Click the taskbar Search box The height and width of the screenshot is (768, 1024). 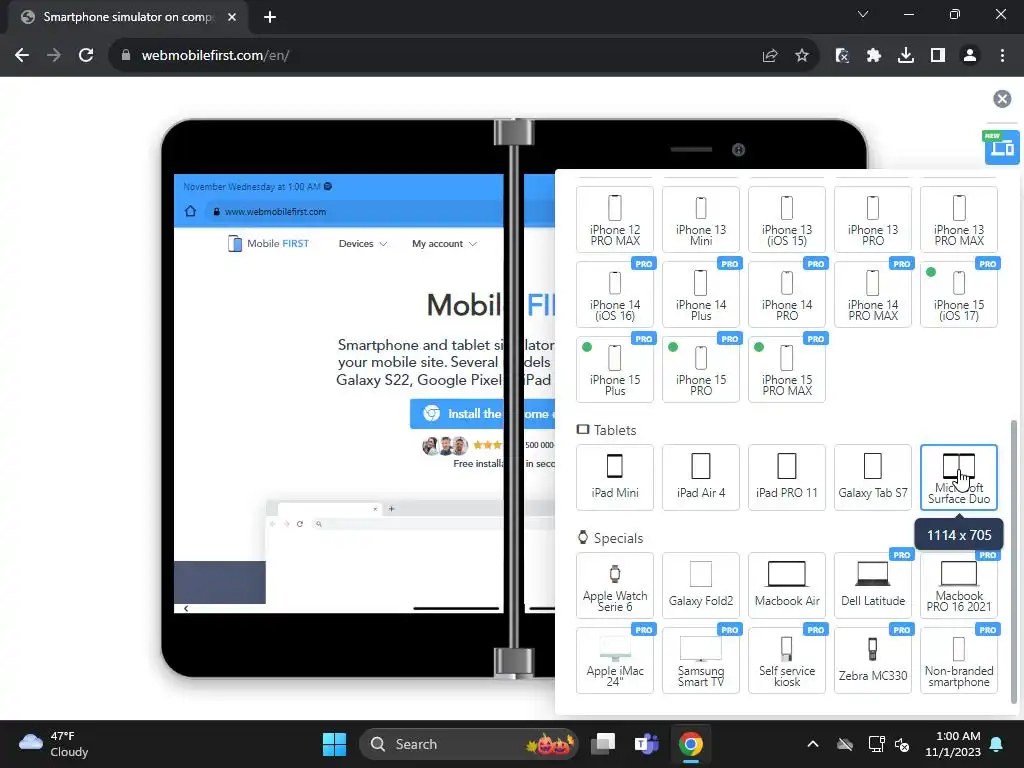pyautogui.click(x=469, y=744)
